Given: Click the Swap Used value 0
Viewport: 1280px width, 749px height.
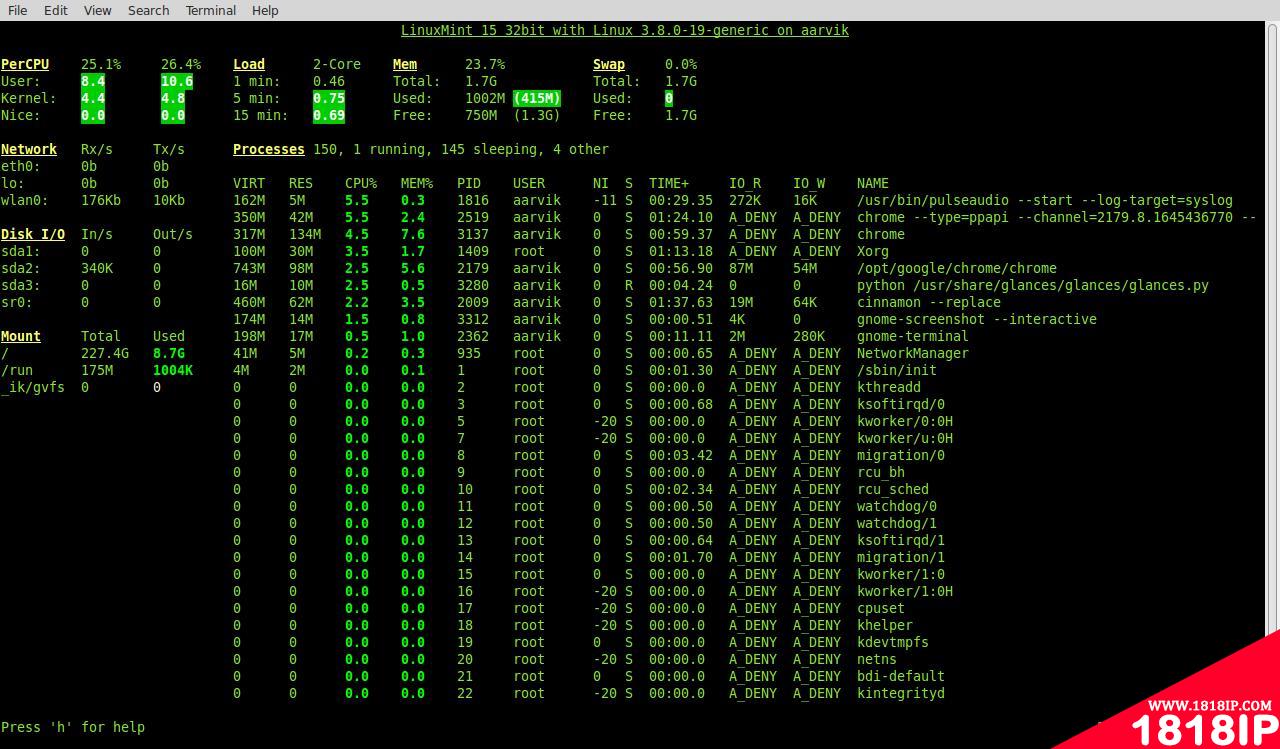Looking at the screenshot, I should [x=669, y=98].
